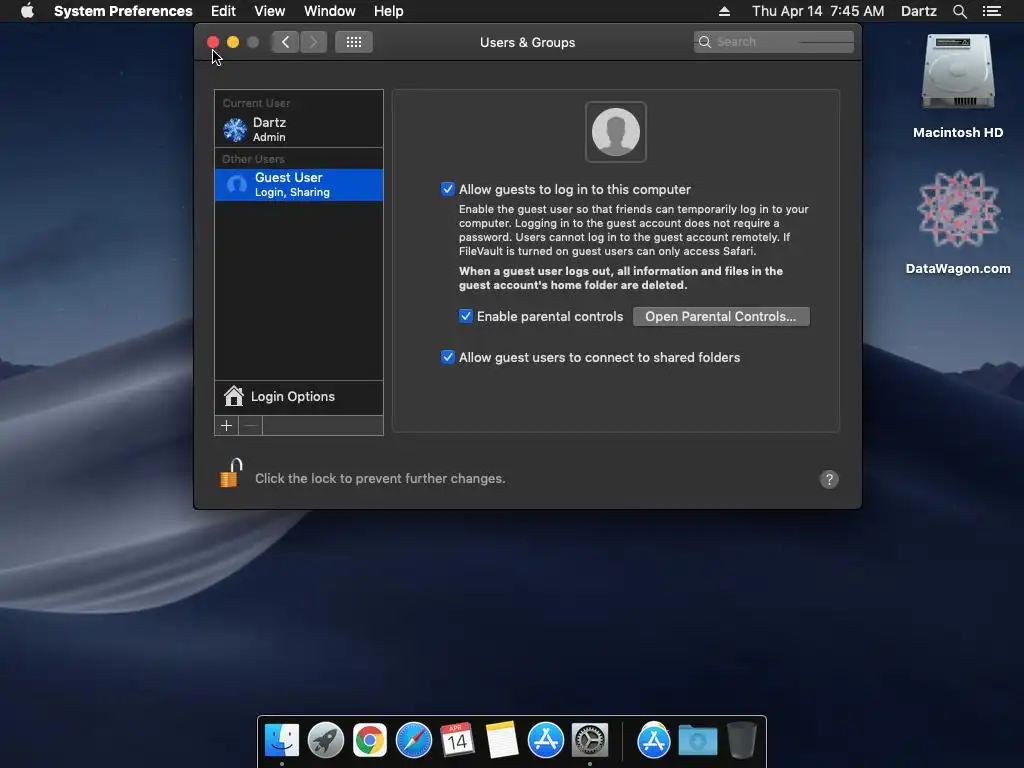Screen dimensions: 1024x768
Task: Click the minus remove user button
Action: (x=251, y=426)
